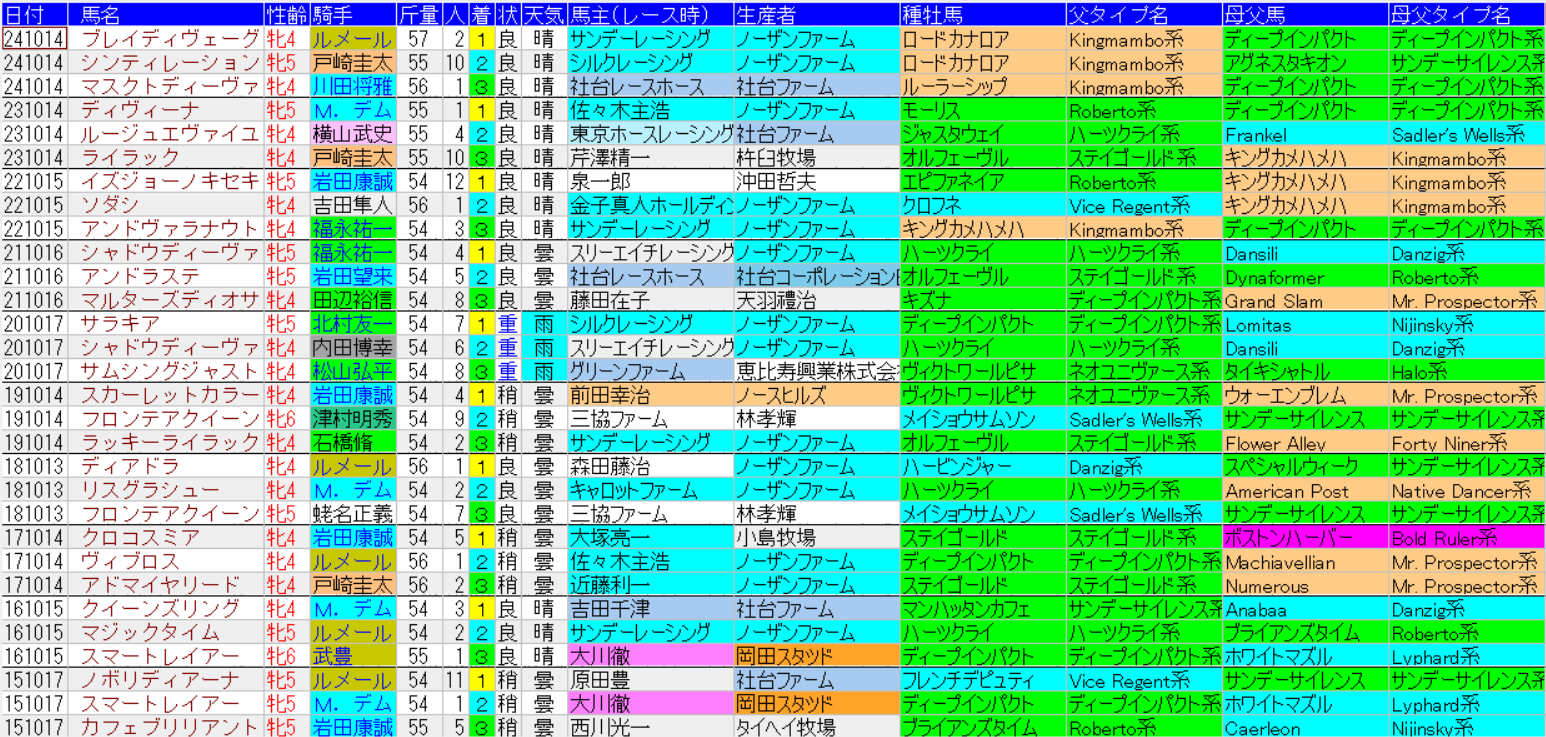Click the 生産者 column header
The width and height of the screenshot is (1546, 737).
click(x=815, y=15)
